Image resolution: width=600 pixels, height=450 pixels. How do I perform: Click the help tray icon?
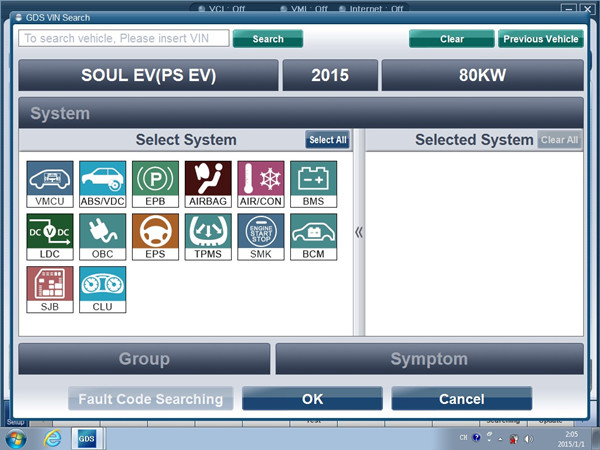tap(476, 437)
